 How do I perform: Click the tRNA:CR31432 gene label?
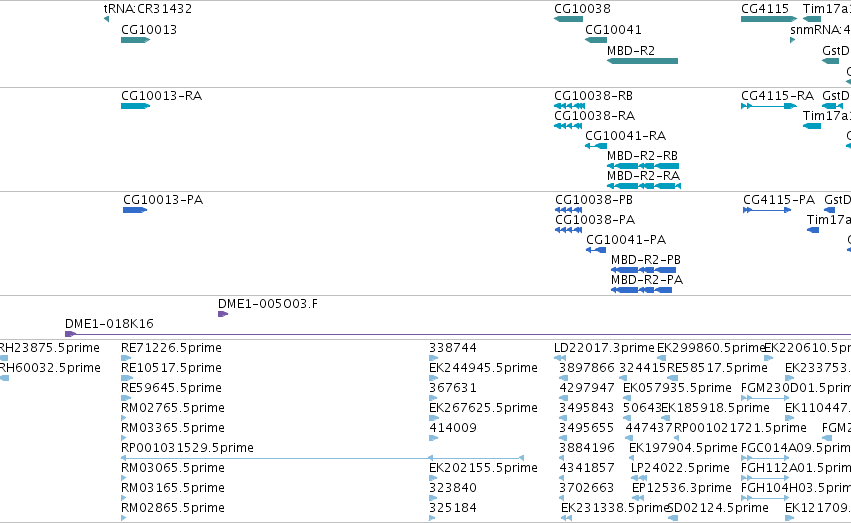(148, 9)
